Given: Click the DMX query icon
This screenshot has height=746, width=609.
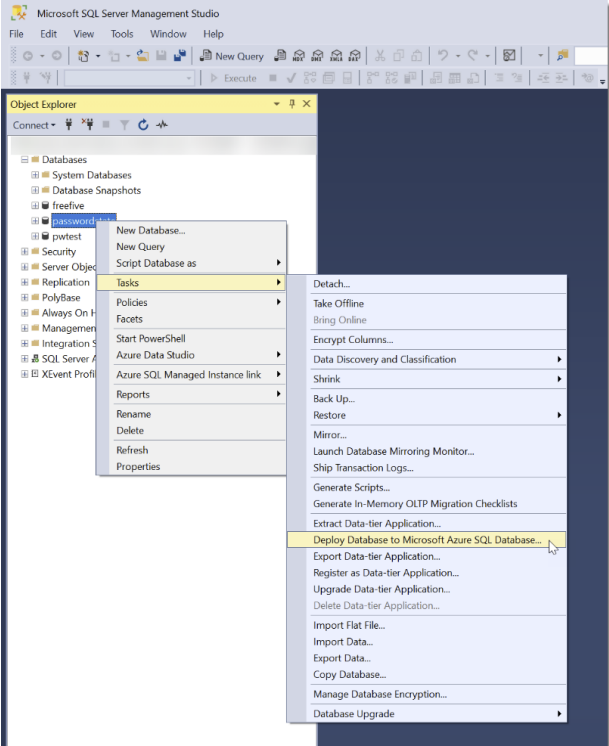Looking at the screenshot, I should [317, 56].
